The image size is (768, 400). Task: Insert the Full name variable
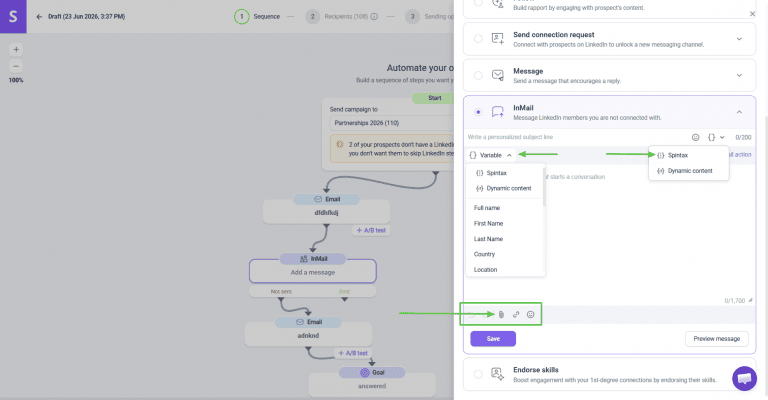click(487, 208)
